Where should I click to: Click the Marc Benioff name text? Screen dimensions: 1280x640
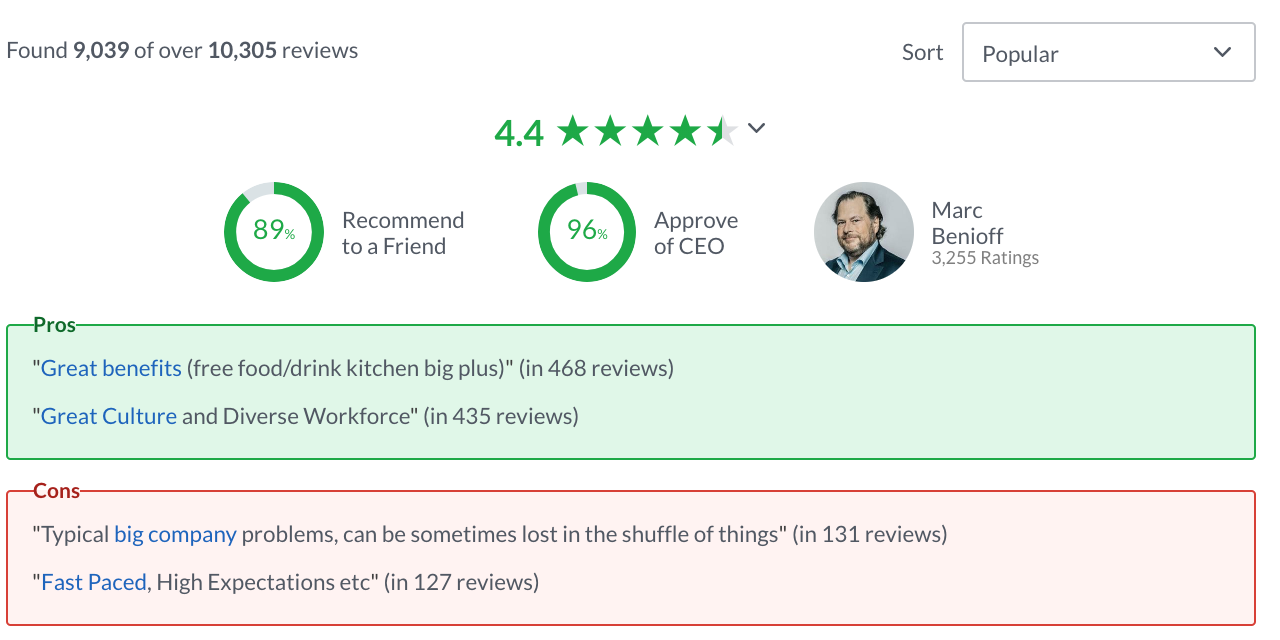point(967,223)
